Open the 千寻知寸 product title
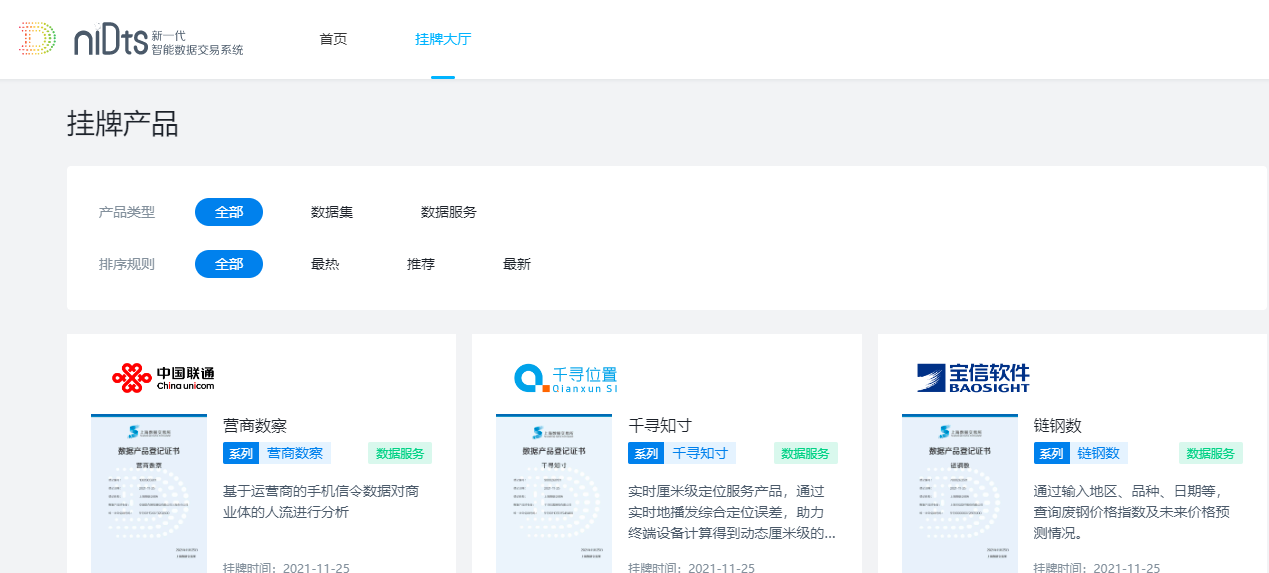 pyautogui.click(x=660, y=426)
